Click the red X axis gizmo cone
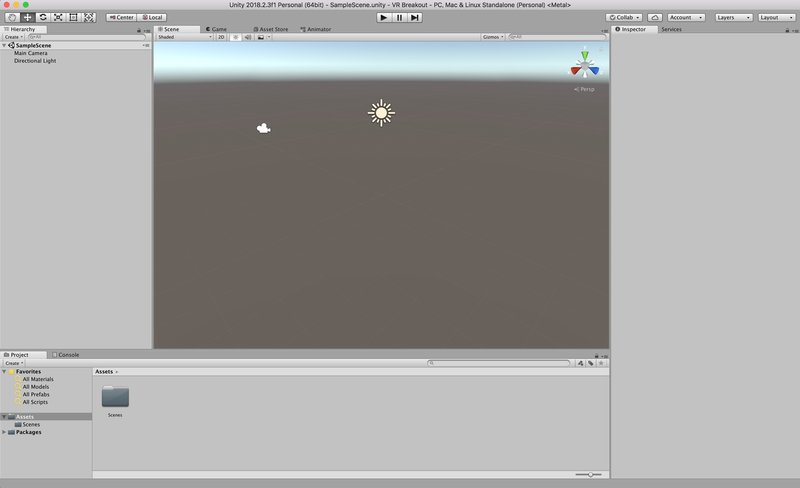Viewport: 800px width, 488px height. [x=576, y=70]
